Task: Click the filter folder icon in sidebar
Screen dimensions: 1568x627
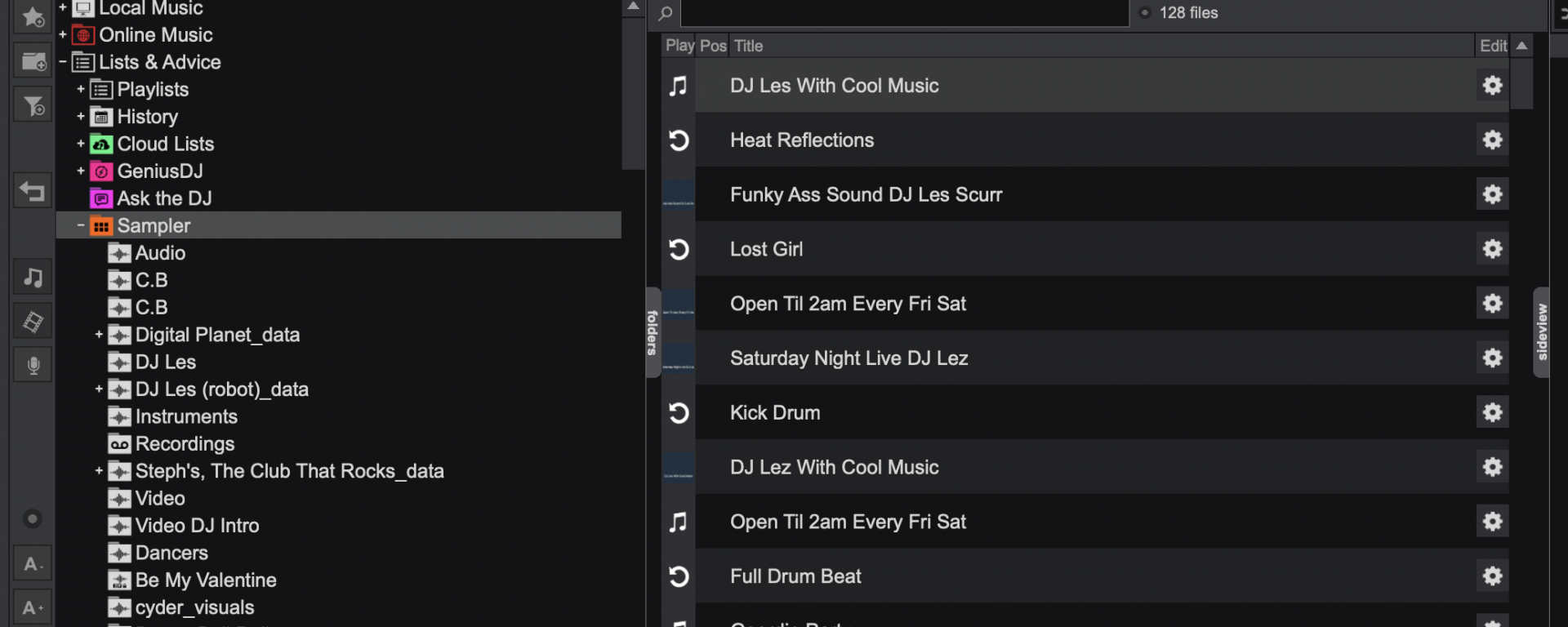Action: [33, 105]
